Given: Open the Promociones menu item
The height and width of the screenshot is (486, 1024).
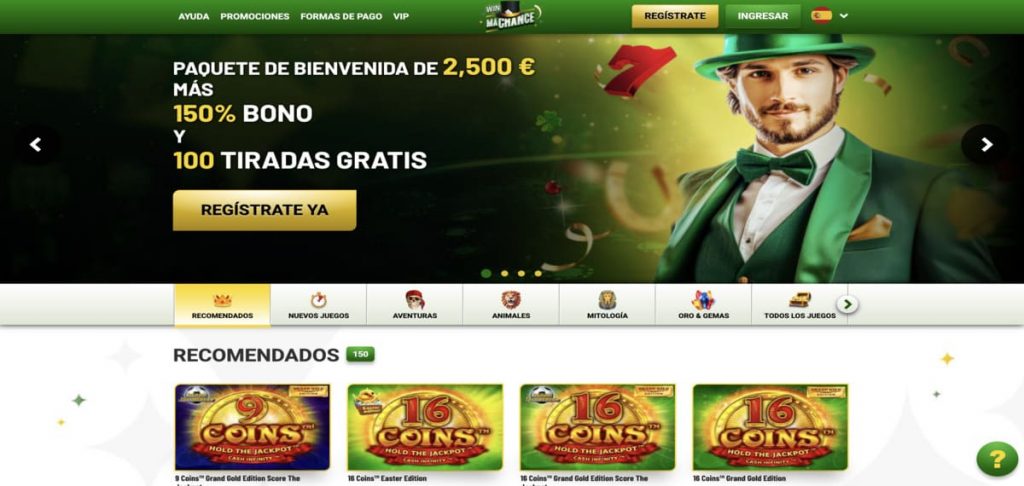Looking at the screenshot, I should click(x=255, y=16).
